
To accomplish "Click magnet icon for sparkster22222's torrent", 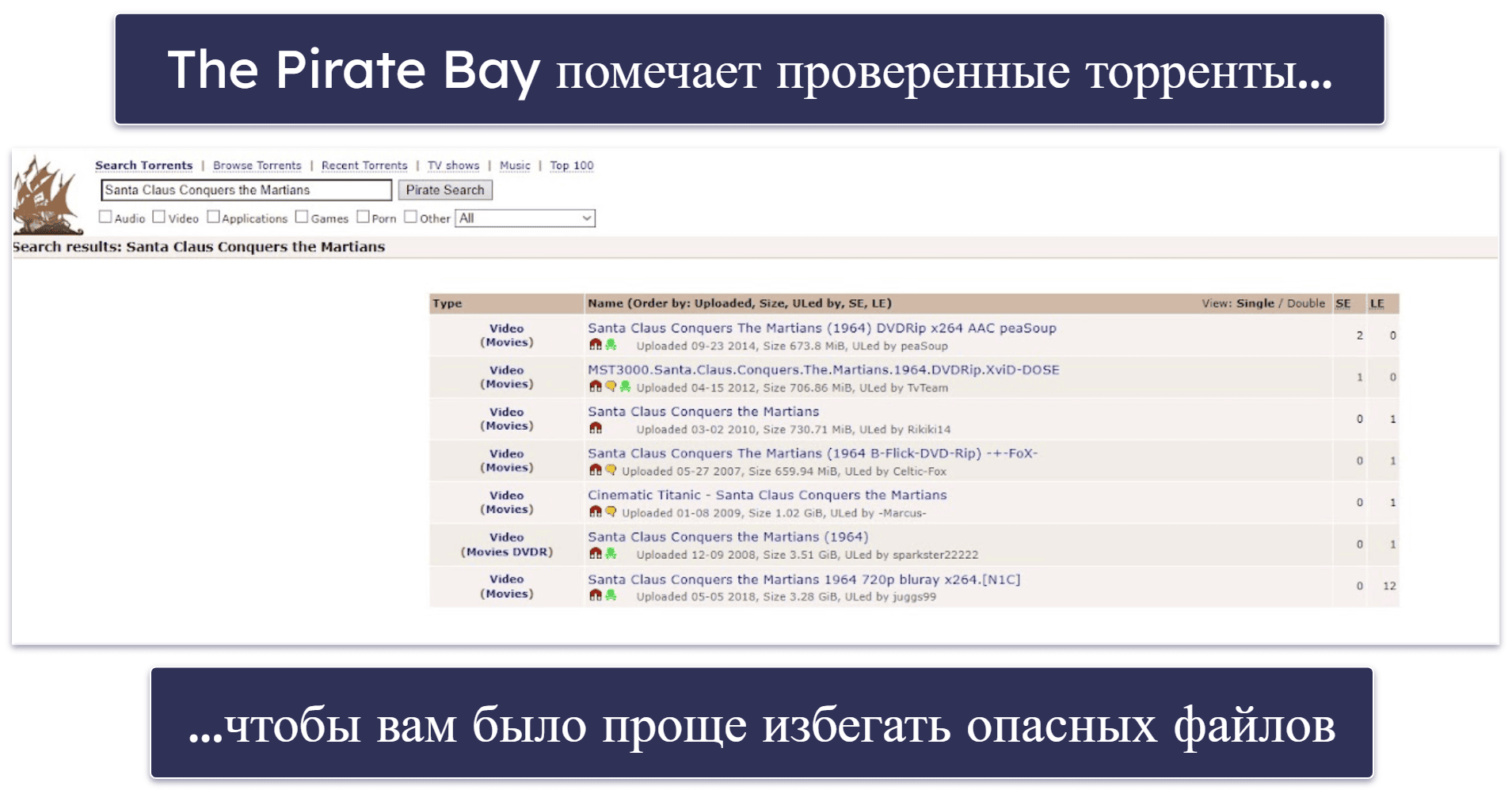I will [596, 554].
